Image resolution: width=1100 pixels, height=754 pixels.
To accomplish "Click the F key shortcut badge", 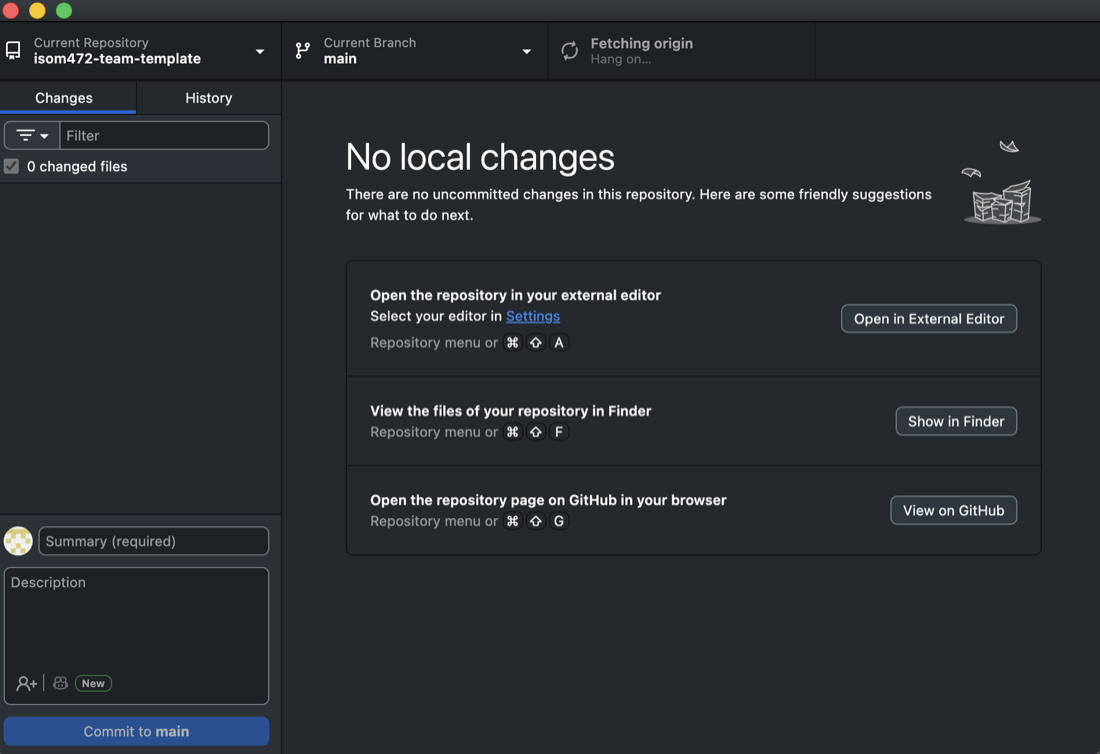I will coord(558,432).
